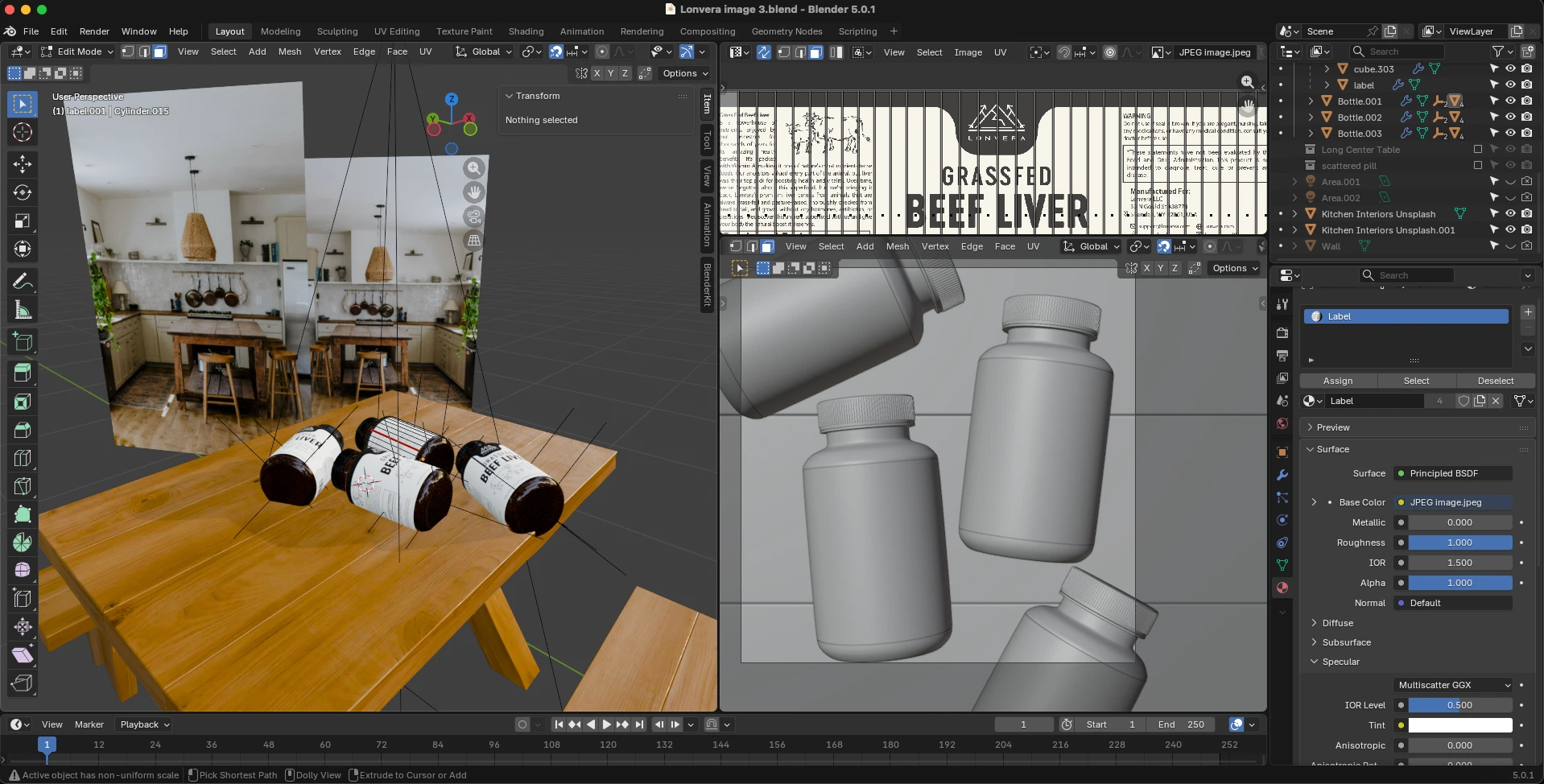Click the zoom magnifier in 3D viewport

point(474,168)
